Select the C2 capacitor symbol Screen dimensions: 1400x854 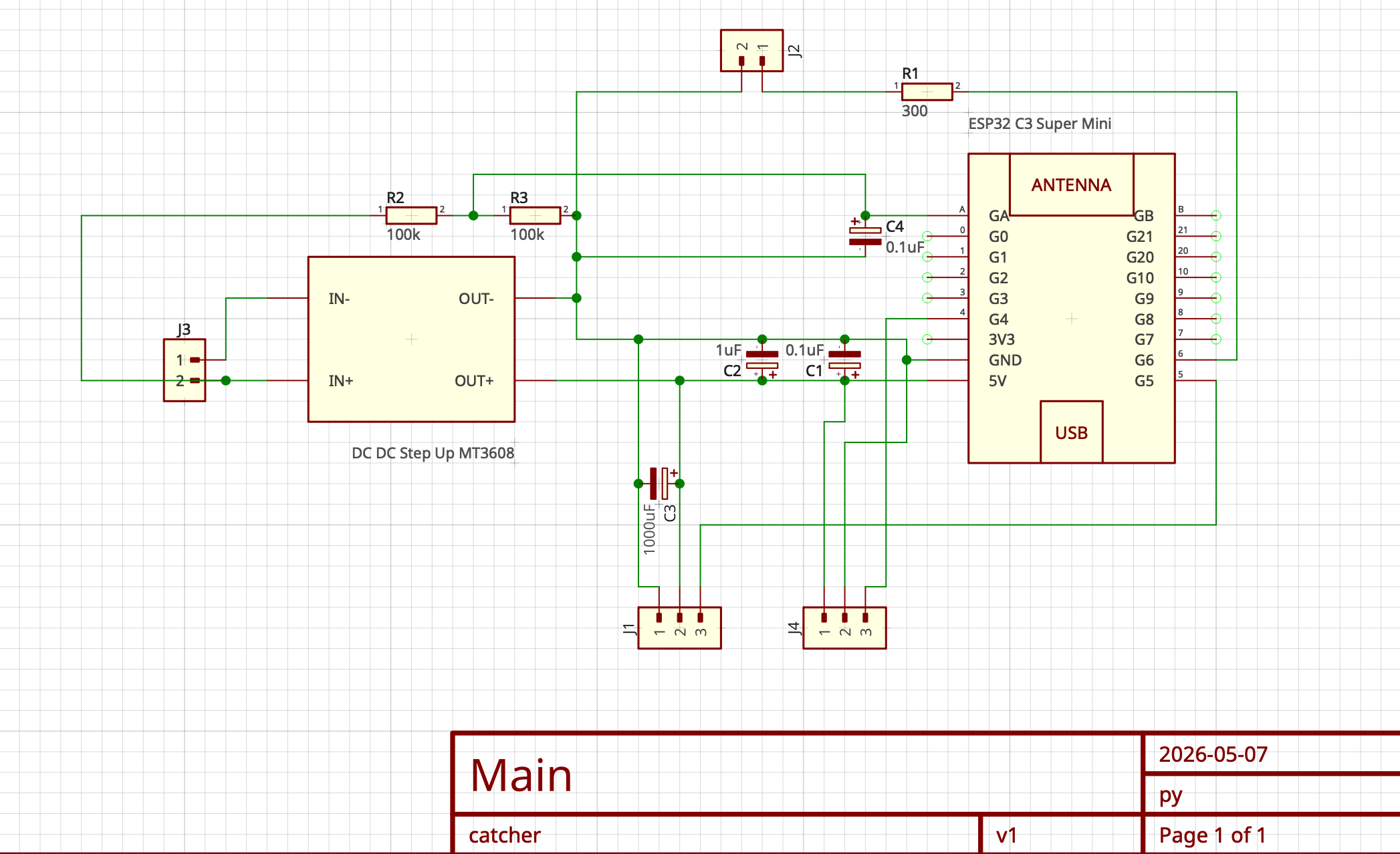click(x=762, y=360)
